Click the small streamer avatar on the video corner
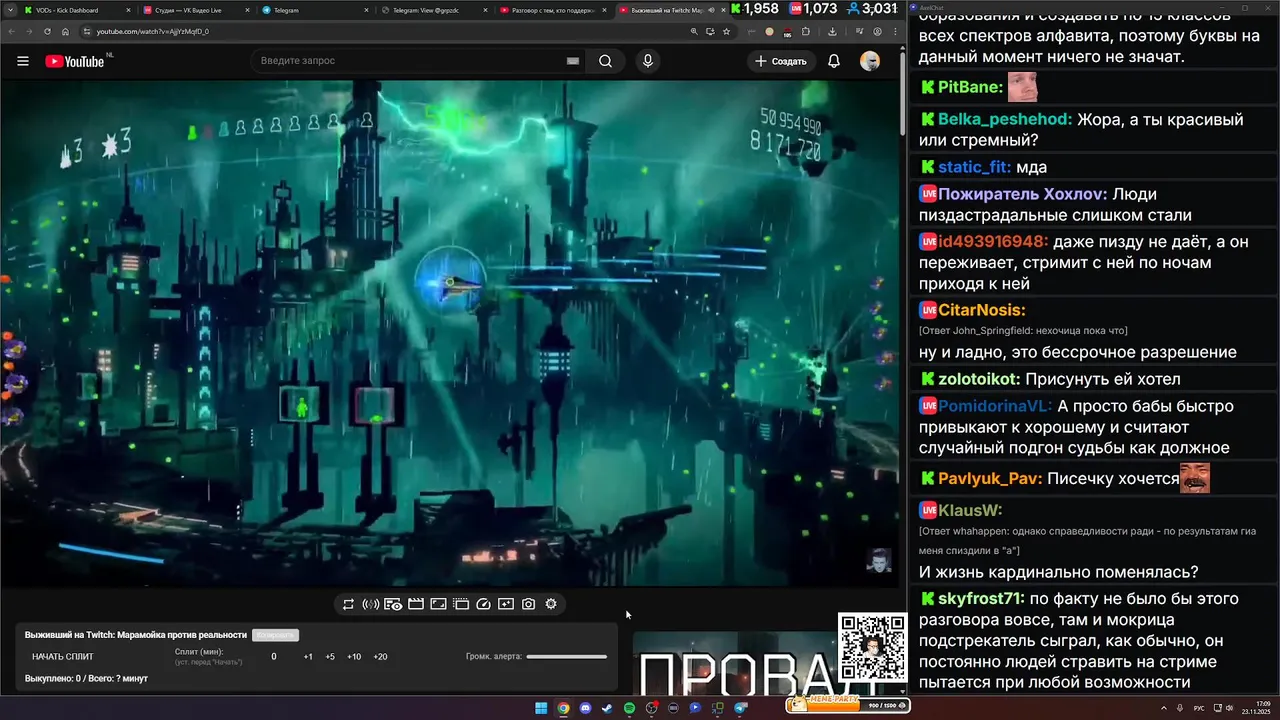The image size is (1280, 720). pos(878,560)
